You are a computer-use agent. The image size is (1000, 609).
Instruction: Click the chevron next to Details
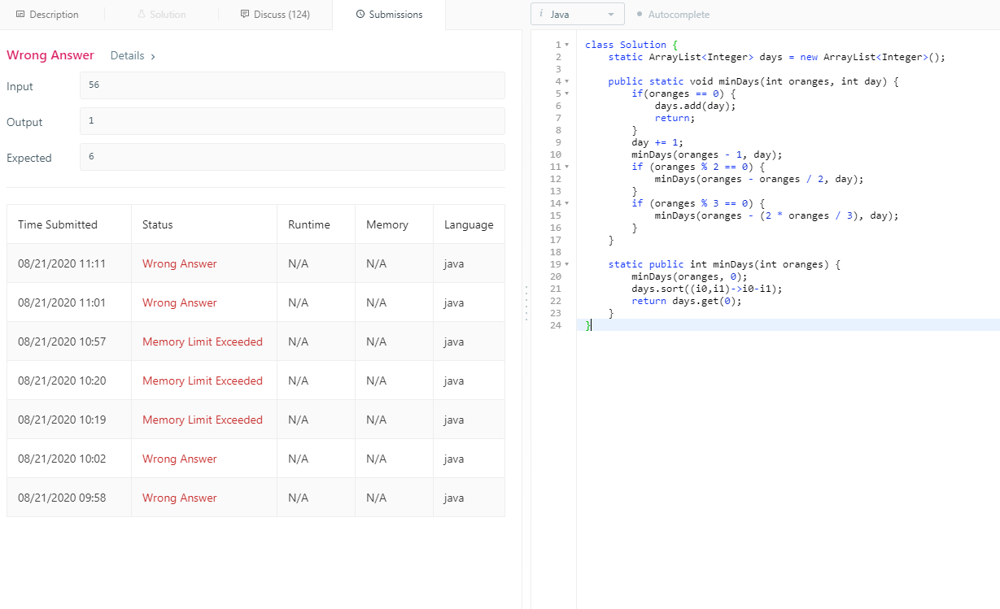tap(153, 57)
